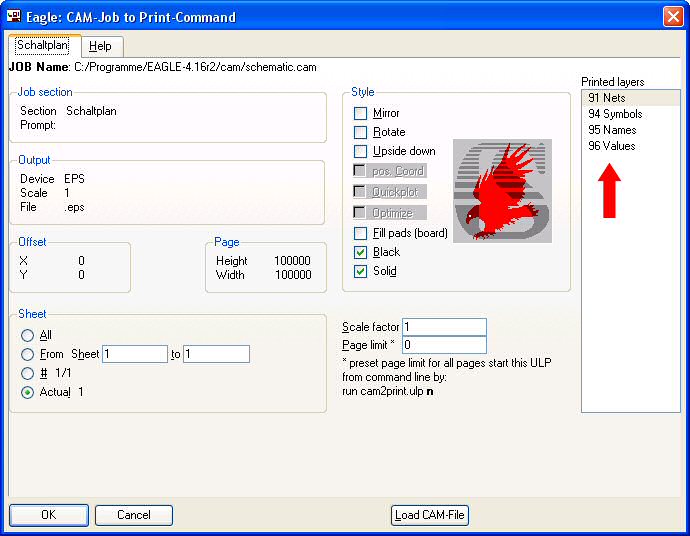
Task: Uncheck the Black style checkbox
Action: tap(361, 252)
